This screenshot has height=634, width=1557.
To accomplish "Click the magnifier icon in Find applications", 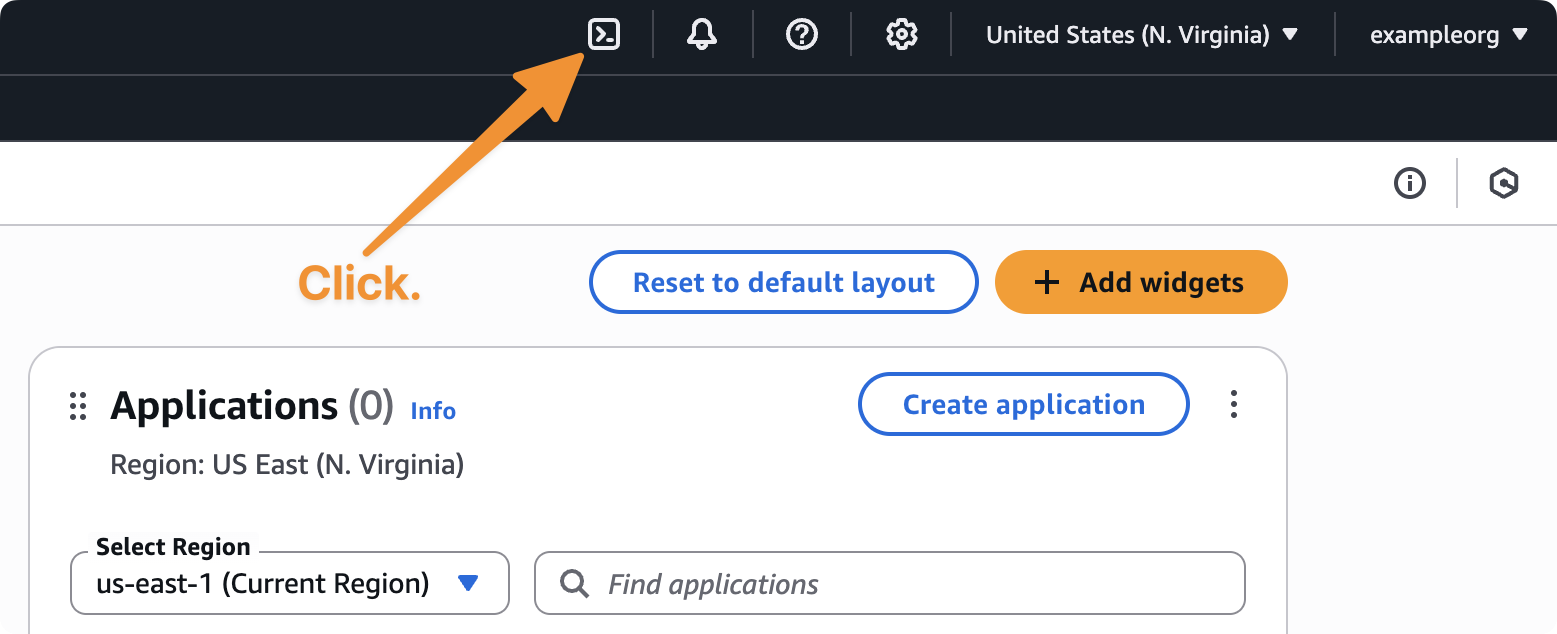I will 573,583.
